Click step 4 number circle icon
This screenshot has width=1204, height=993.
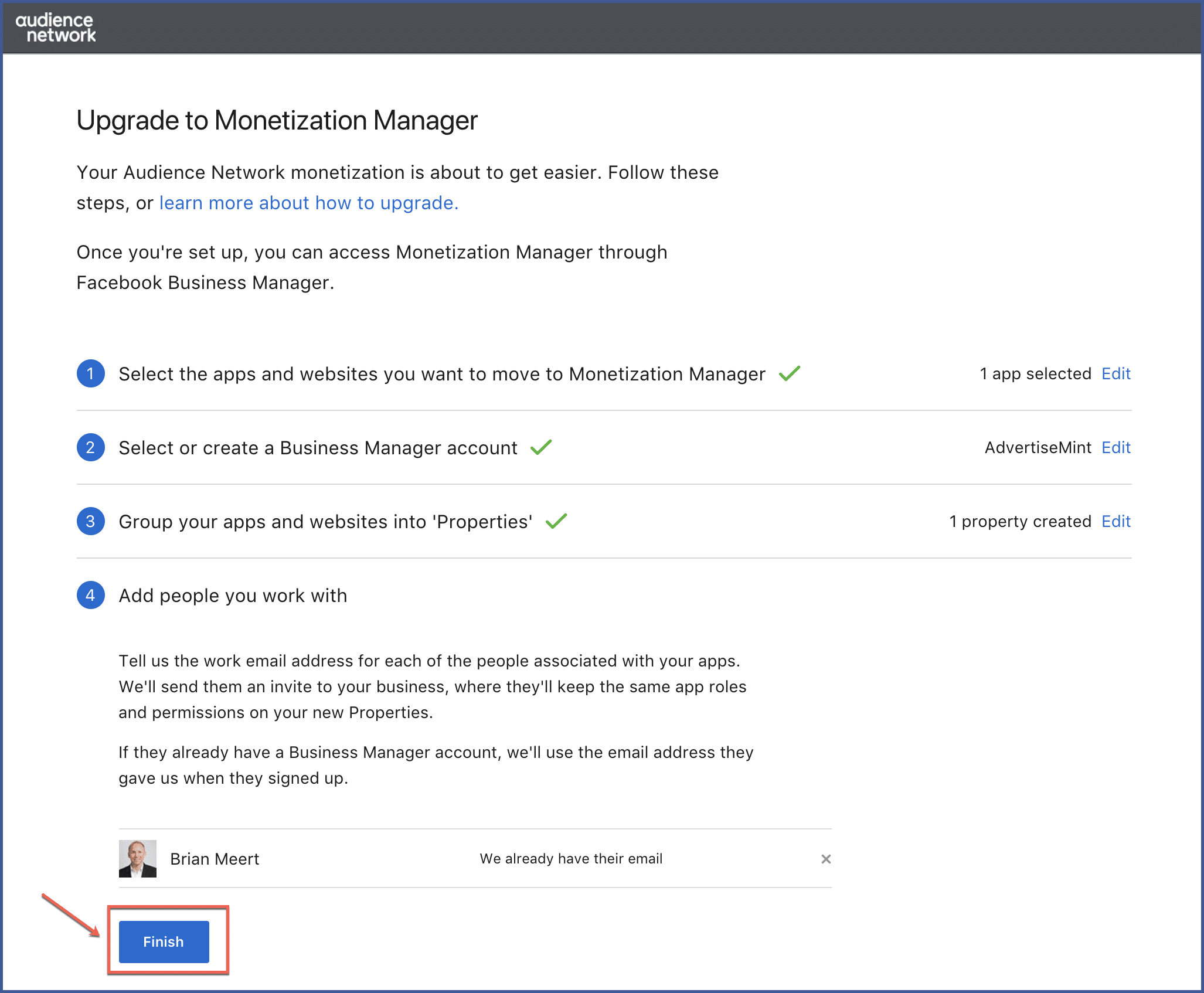coord(91,595)
